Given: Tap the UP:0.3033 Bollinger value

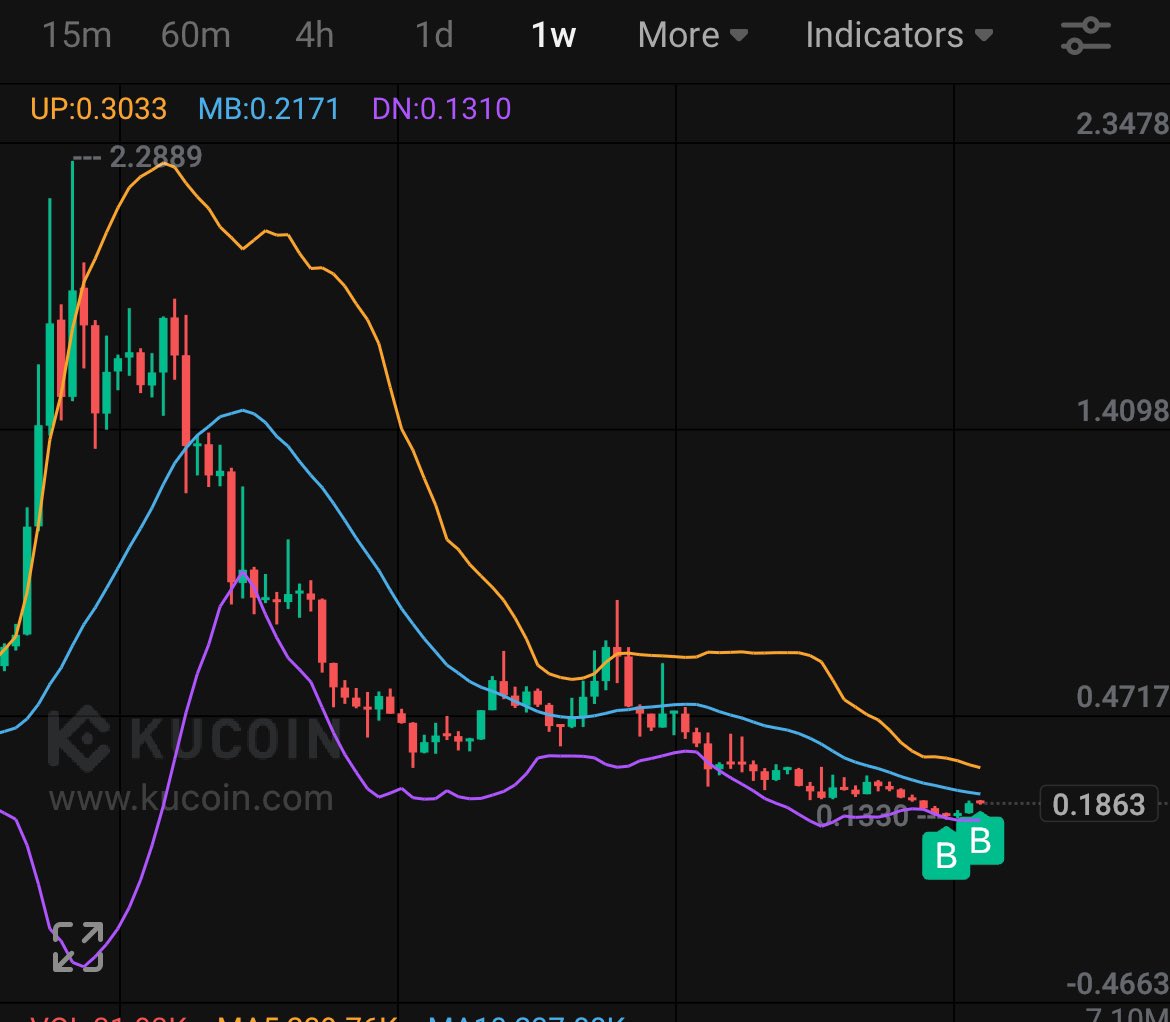Looking at the screenshot, I should (98, 110).
